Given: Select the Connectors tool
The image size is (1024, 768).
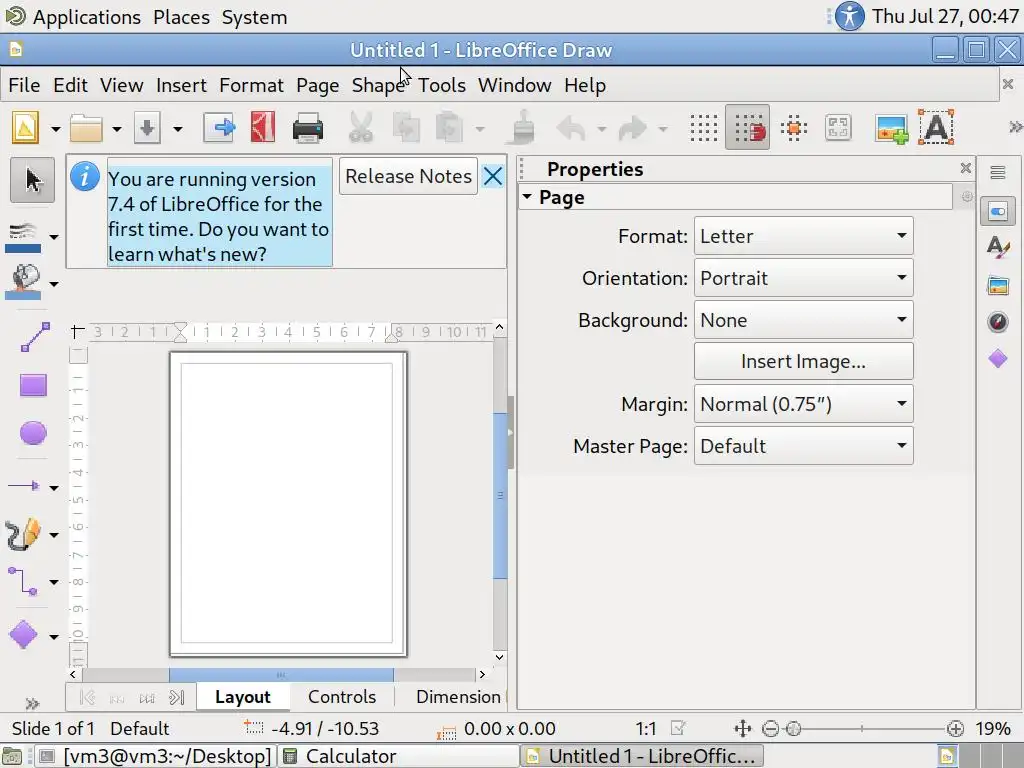Looking at the screenshot, I should (24, 581).
